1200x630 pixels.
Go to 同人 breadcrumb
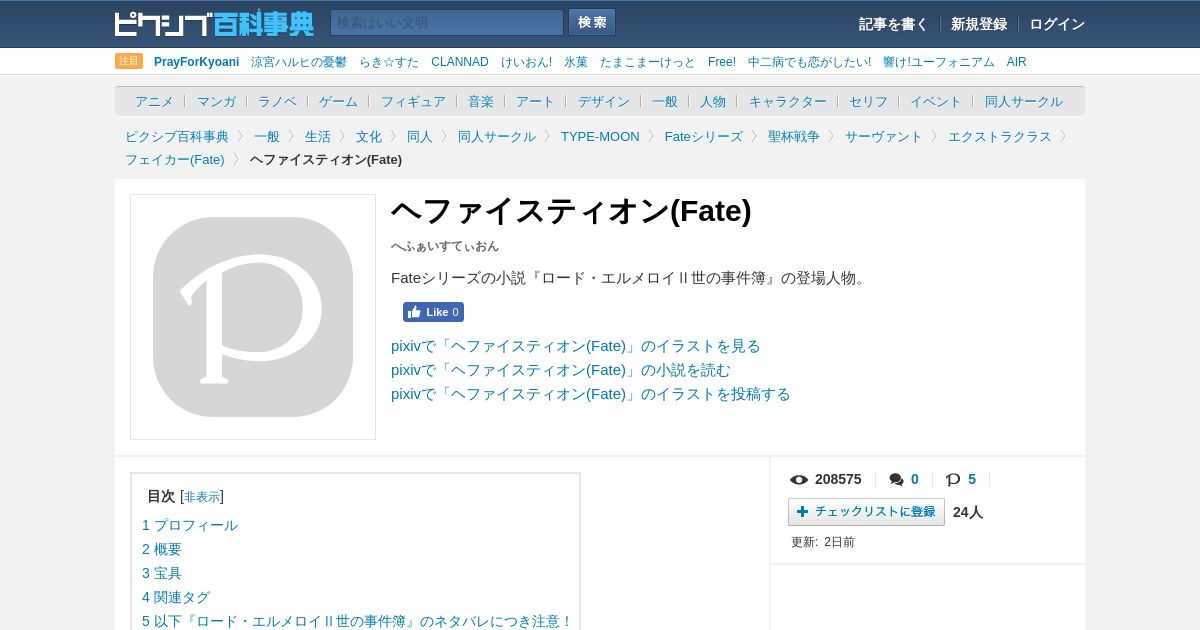(420, 136)
